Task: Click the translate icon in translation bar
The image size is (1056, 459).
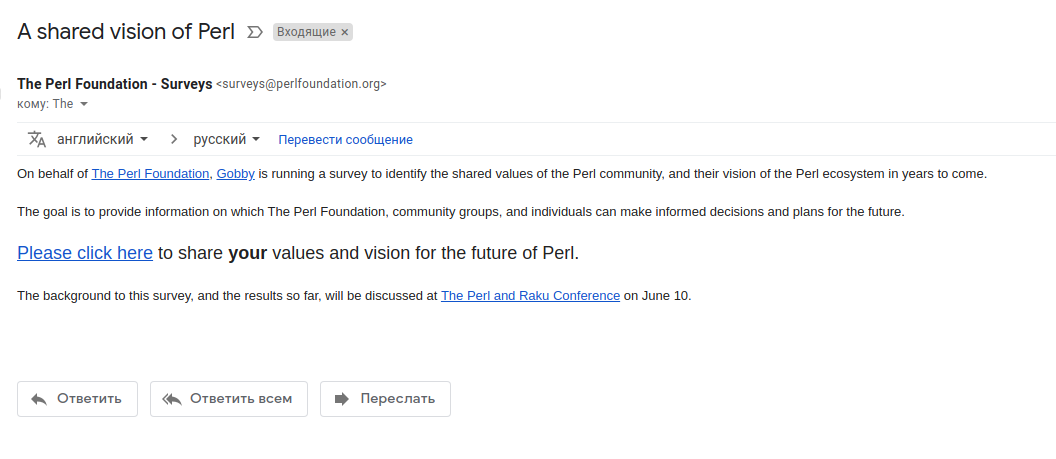Action: click(x=37, y=139)
